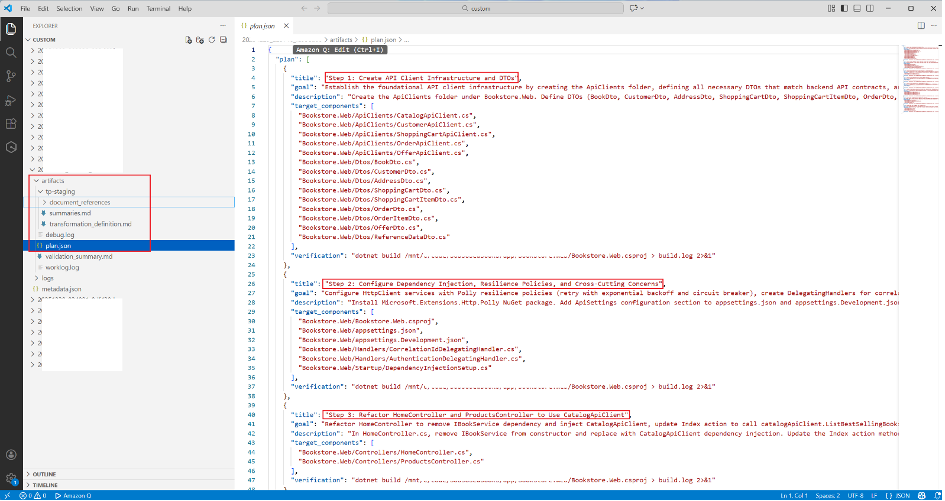This screenshot has width=945, height=501.
Task: Click the JSON language mode in status bar
Action: [x=902, y=495]
